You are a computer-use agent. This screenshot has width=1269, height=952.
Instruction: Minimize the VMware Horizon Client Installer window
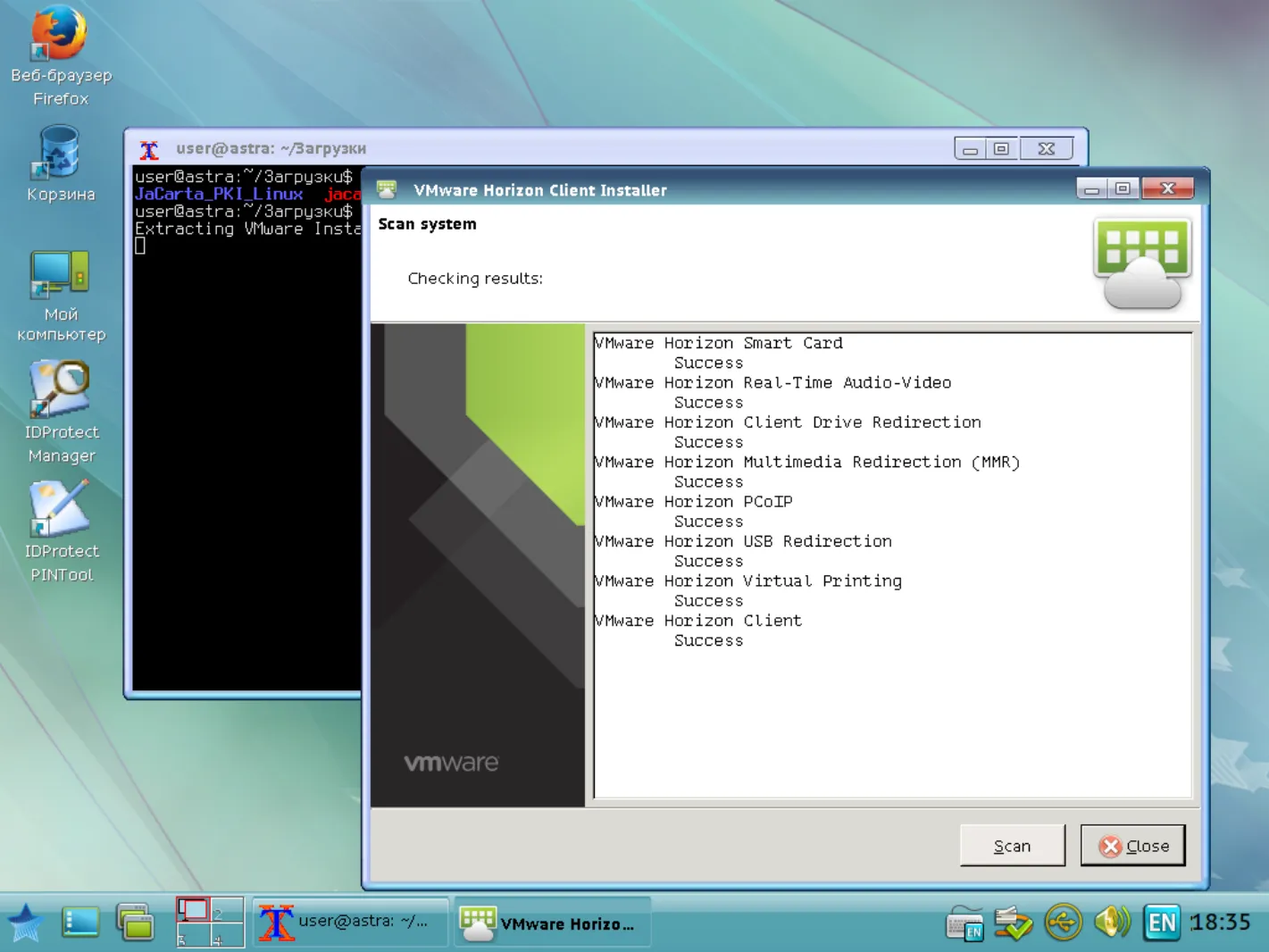point(1091,188)
